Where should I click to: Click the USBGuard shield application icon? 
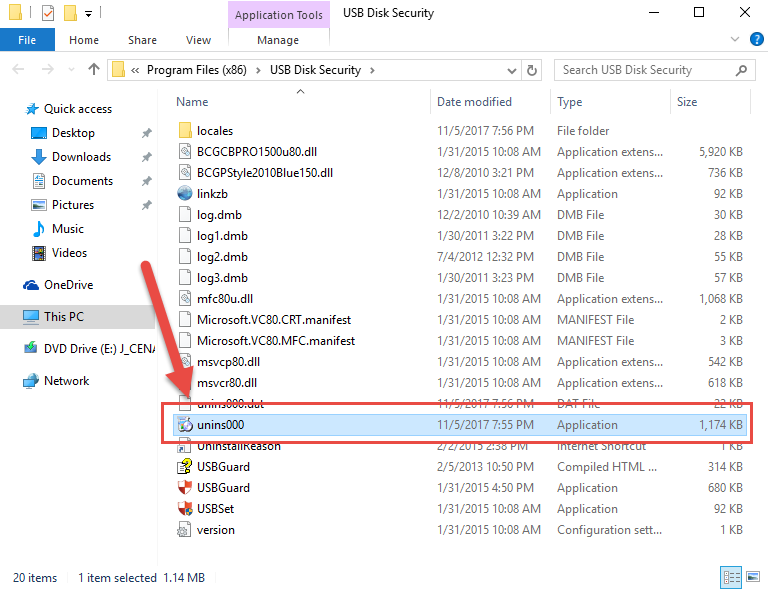(x=185, y=488)
